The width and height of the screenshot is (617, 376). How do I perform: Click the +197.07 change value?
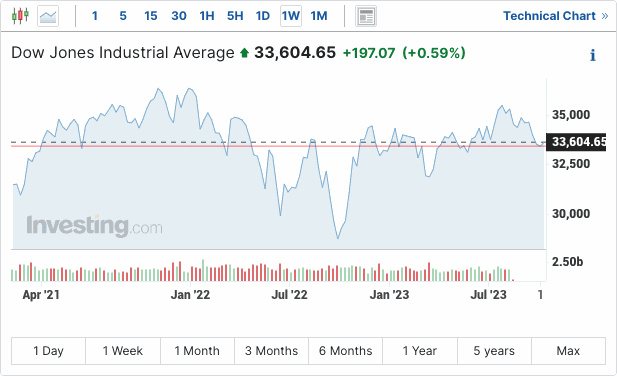[369, 53]
